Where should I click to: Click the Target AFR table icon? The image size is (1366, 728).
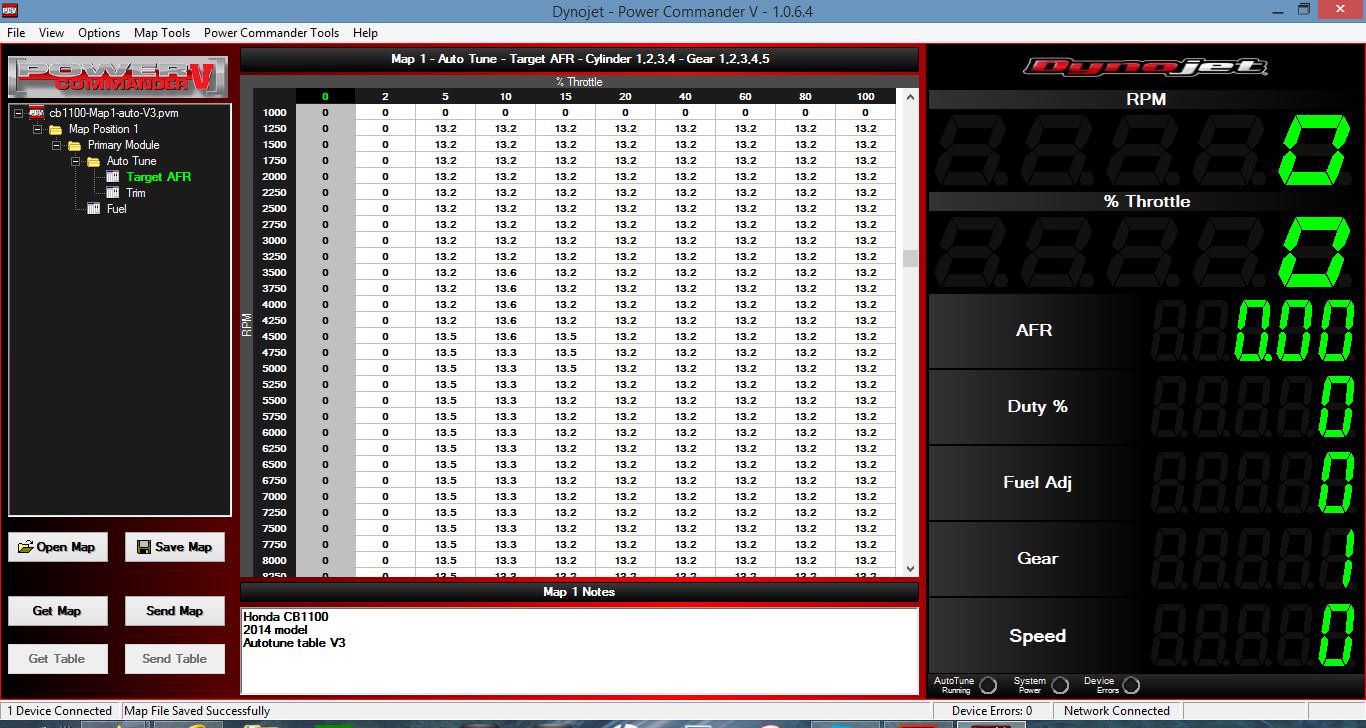(113, 177)
